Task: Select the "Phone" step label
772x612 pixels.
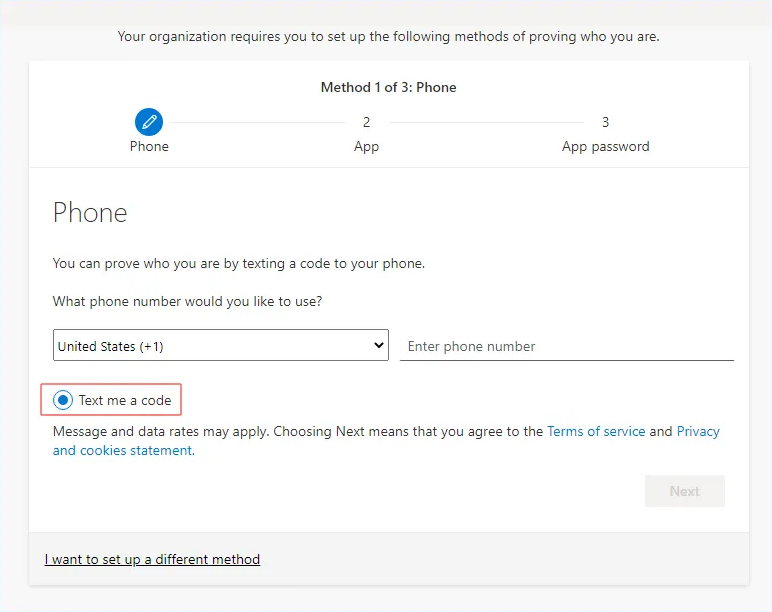Action: (149, 146)
